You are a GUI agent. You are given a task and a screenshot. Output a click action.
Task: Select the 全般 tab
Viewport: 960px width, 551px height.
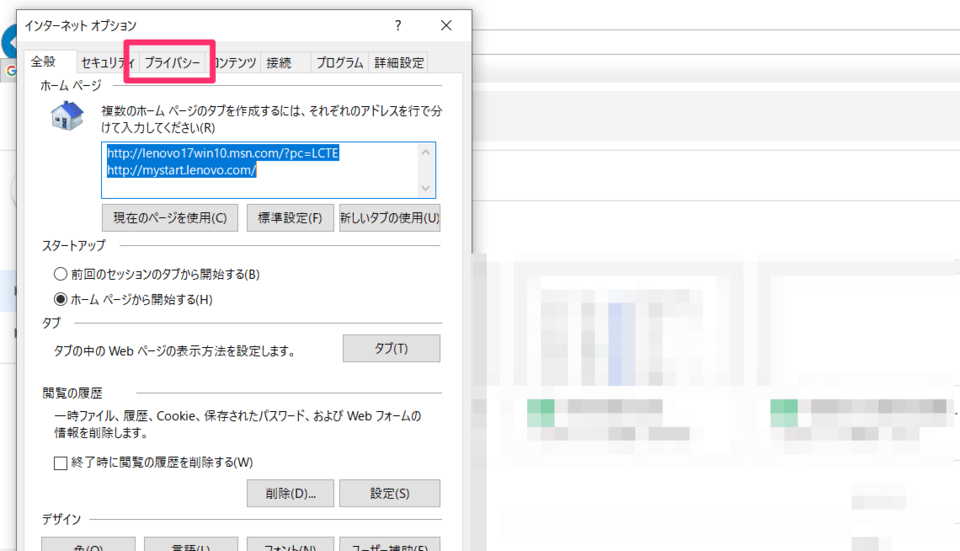[43, 61]
